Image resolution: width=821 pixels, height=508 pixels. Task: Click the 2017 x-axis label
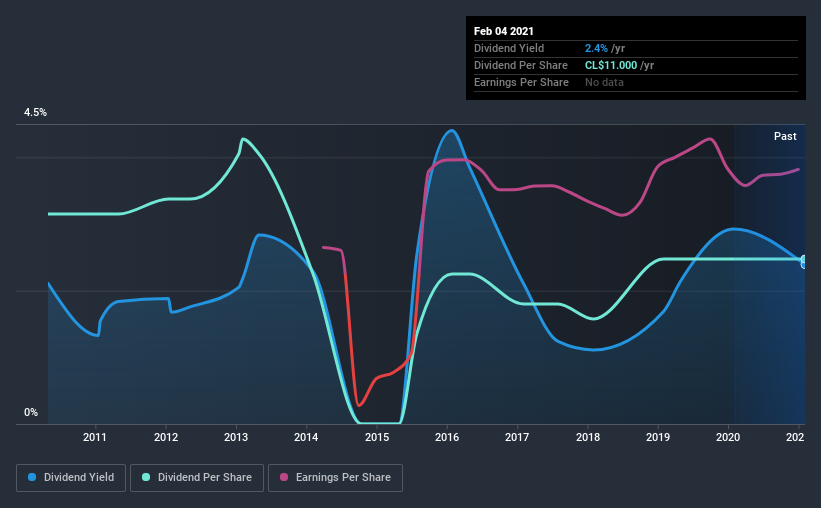click(x=517, y=437)
